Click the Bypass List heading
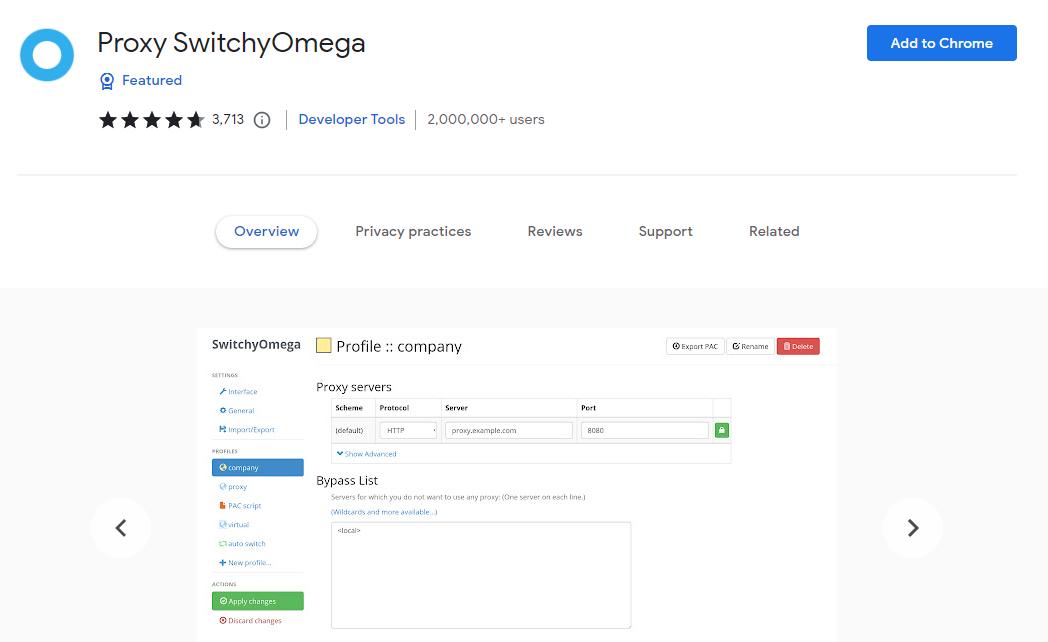Image resolution: width=1048 pixels, height=642 pixels. pos(347,480)
